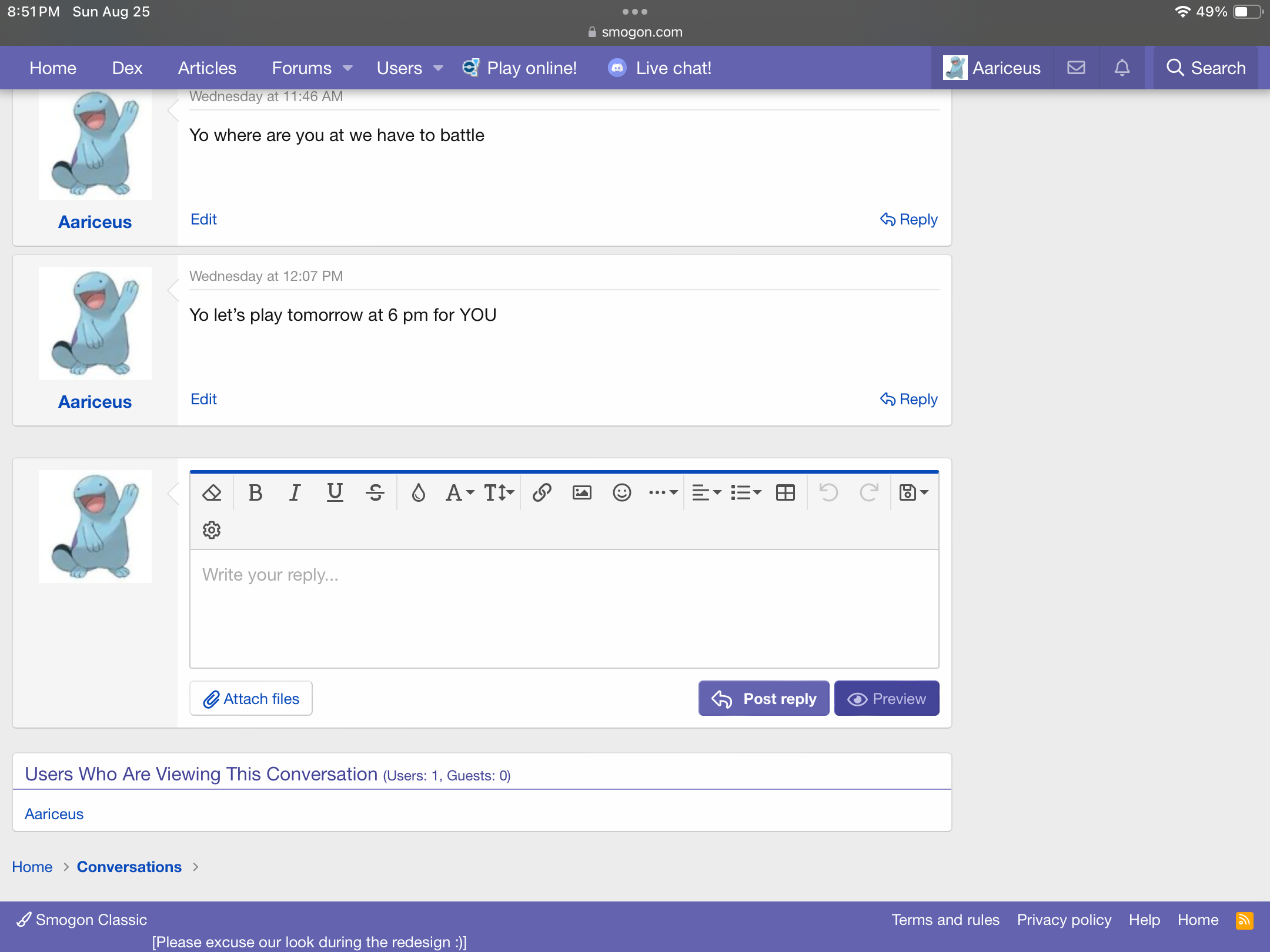Open Play online! link
Image resolution: width=1270 pixels, height=952 pixels.
[x=520, y=68]
